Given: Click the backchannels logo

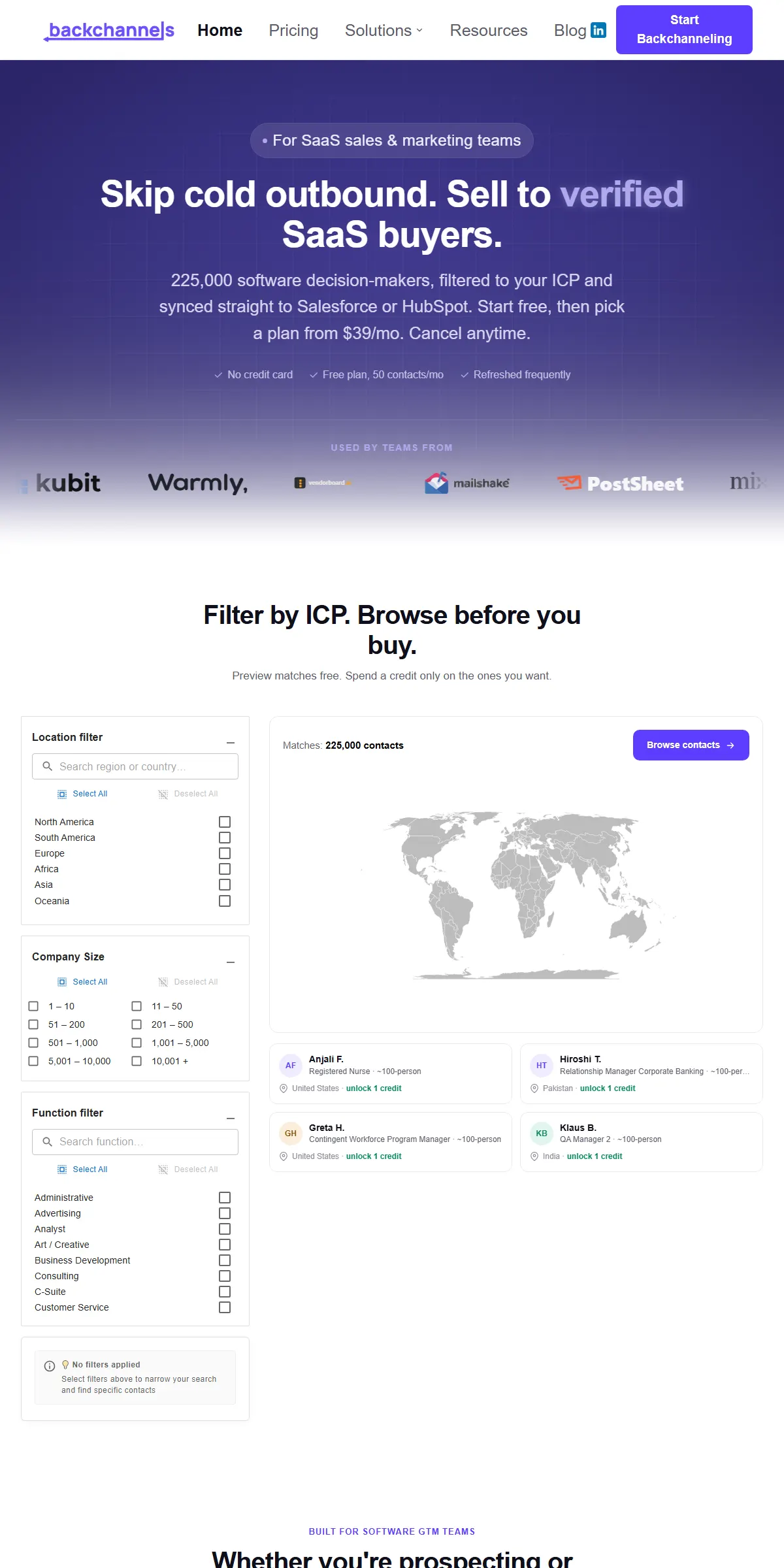Looking at the screenshot, I should 109,30.
